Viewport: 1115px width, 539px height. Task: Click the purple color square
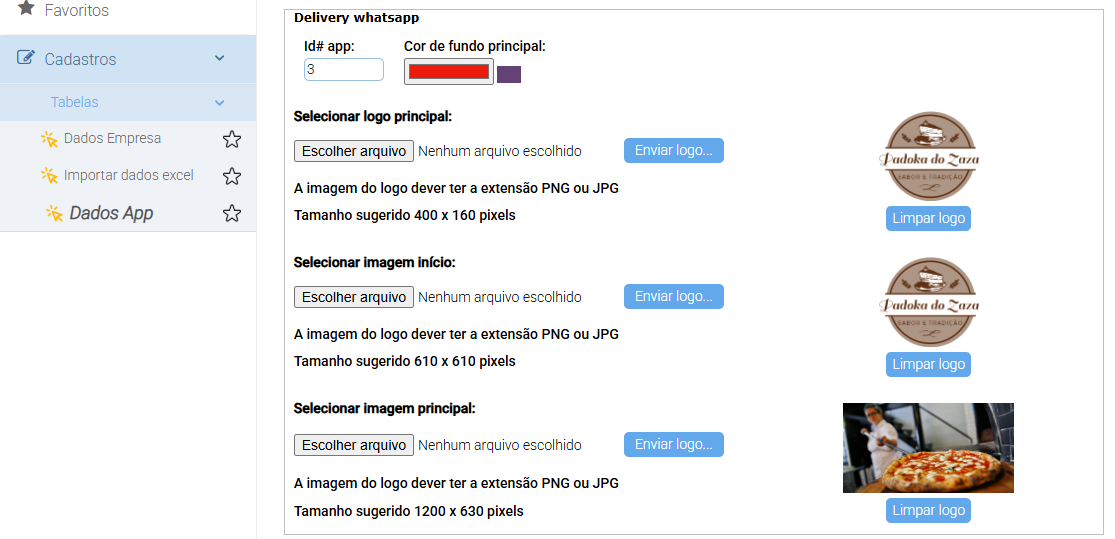pyautogui.click(x=509, y=74)
